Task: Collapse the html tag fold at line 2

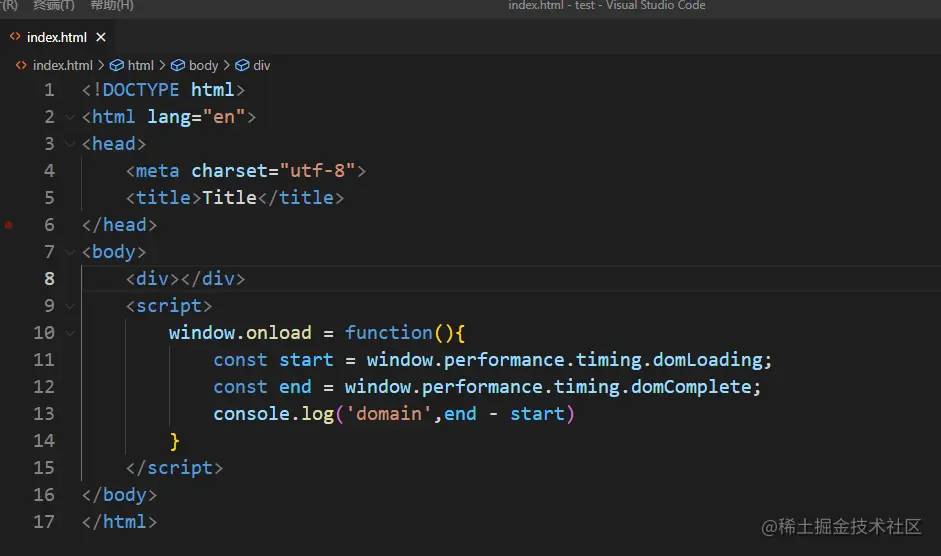Action: tap(70, 117)
